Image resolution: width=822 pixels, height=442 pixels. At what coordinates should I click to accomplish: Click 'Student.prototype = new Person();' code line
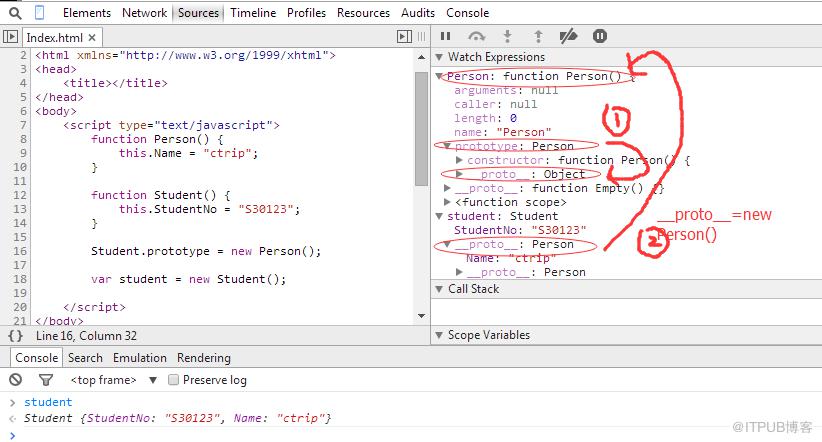click(x=206, y=251)
